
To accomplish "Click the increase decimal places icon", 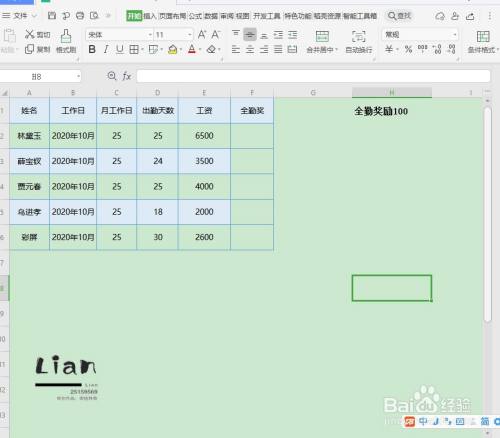I will coord(437,49).
